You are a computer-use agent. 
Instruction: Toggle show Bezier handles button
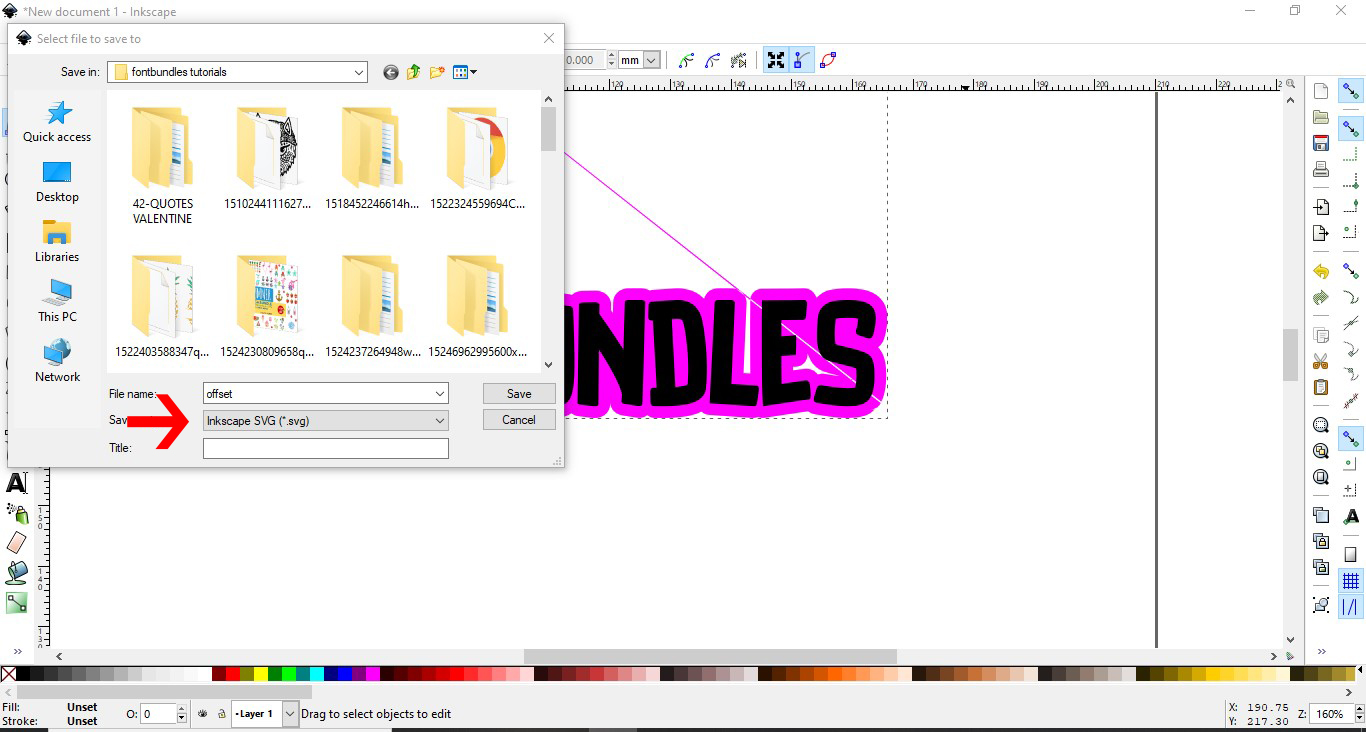[801, 60]
